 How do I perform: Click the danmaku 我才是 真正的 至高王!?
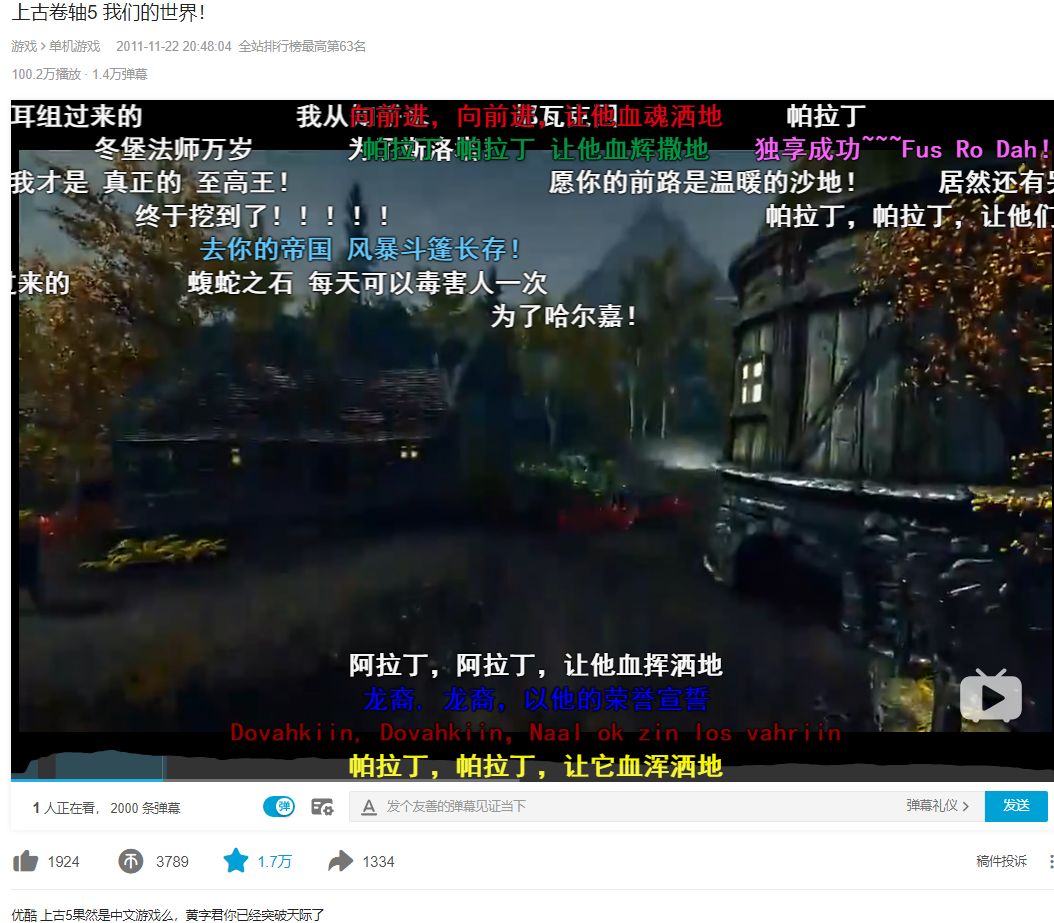[x=150, y=182]
